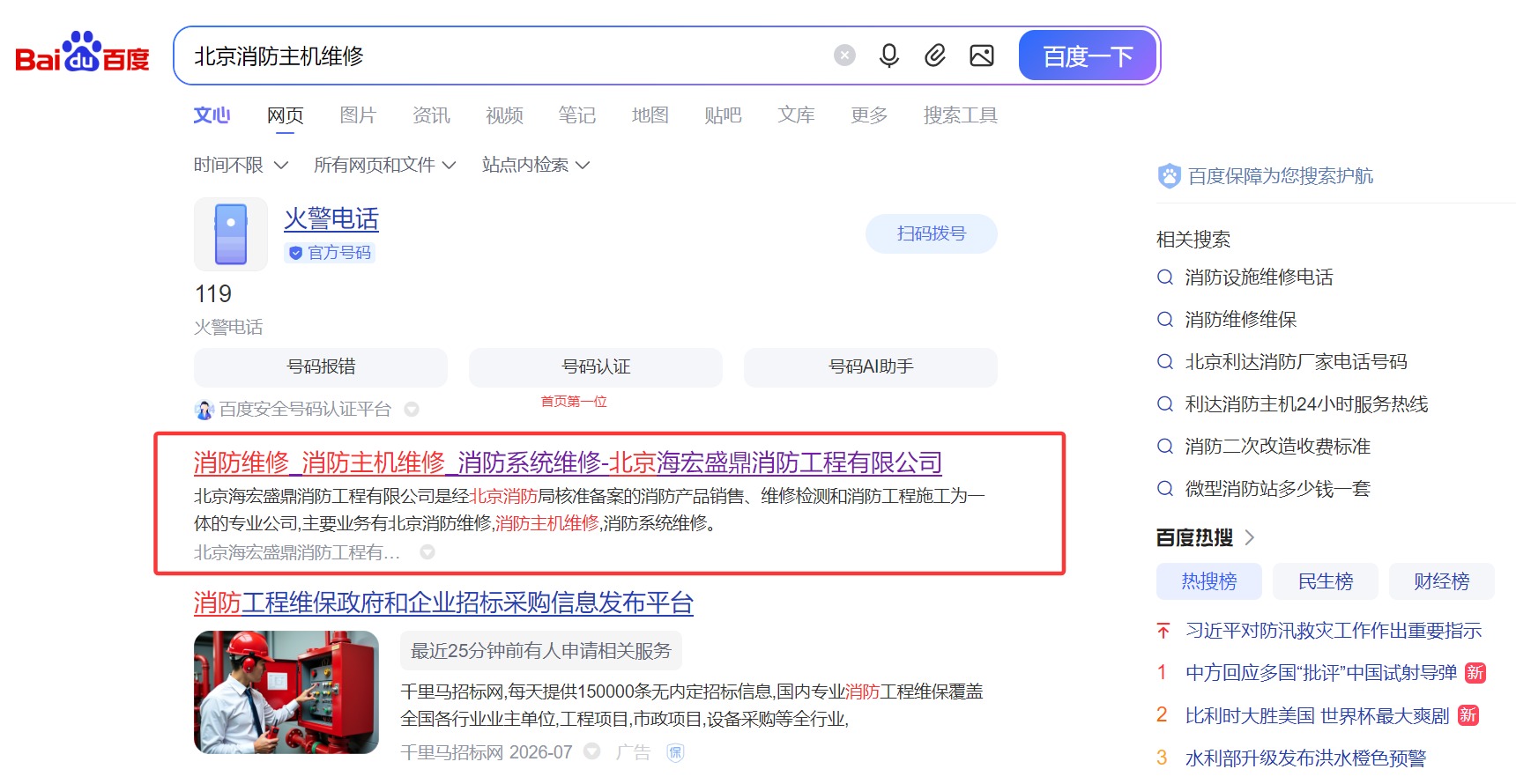1516x784 pixels.
Task: Click the fire control panel thumbnail image
Action: 286,692
